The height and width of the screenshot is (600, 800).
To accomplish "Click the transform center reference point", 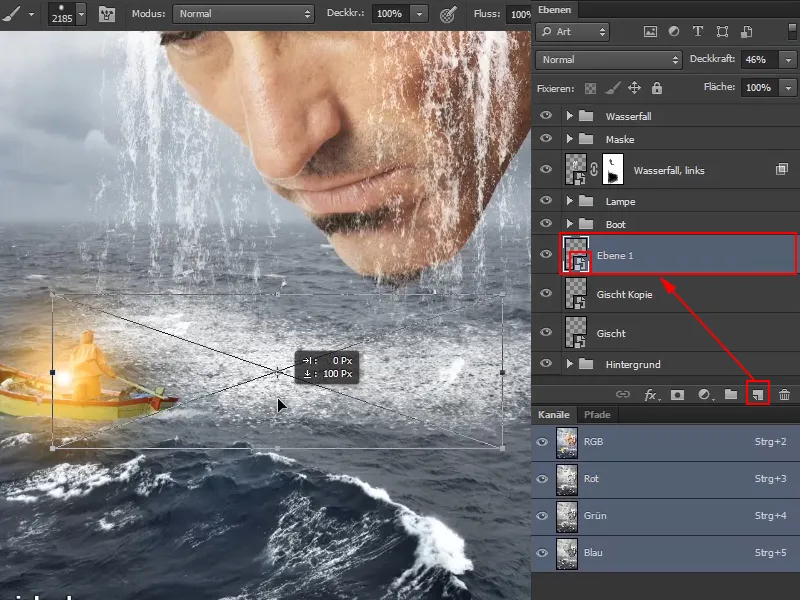I will 277,371.
